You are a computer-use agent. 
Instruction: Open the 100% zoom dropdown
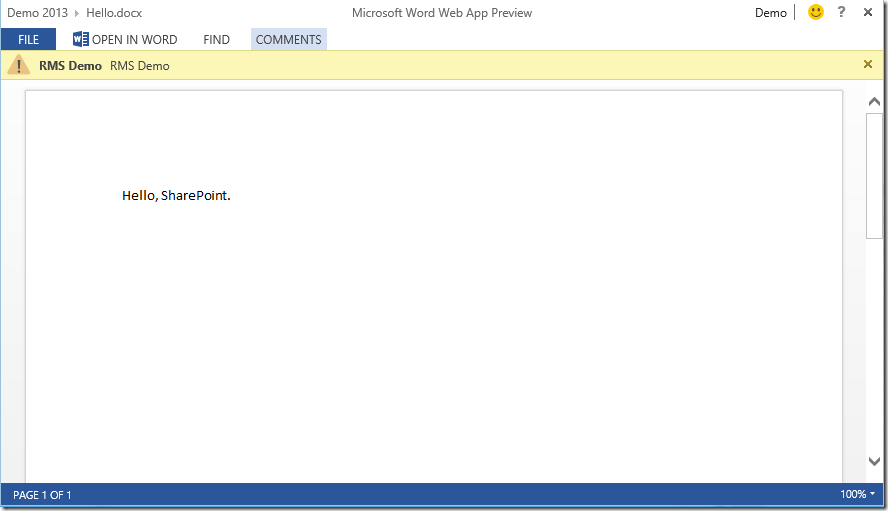(x=857, y=494)
